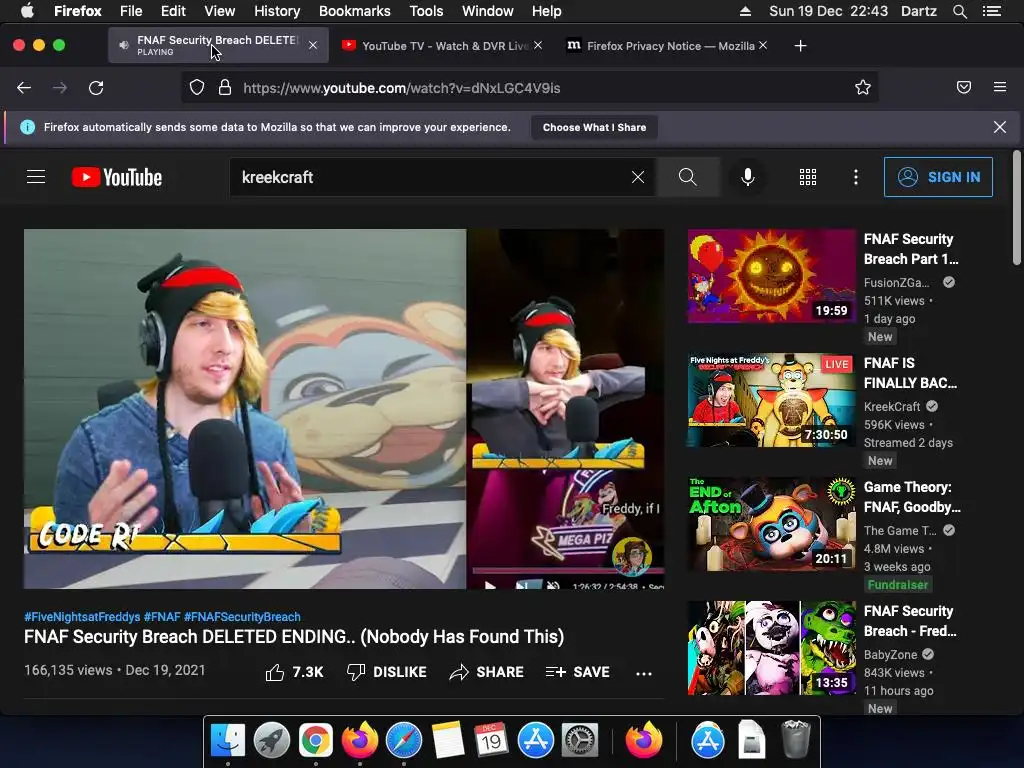
Task: Click the SIGN IN button
Action: click(938, 177)
